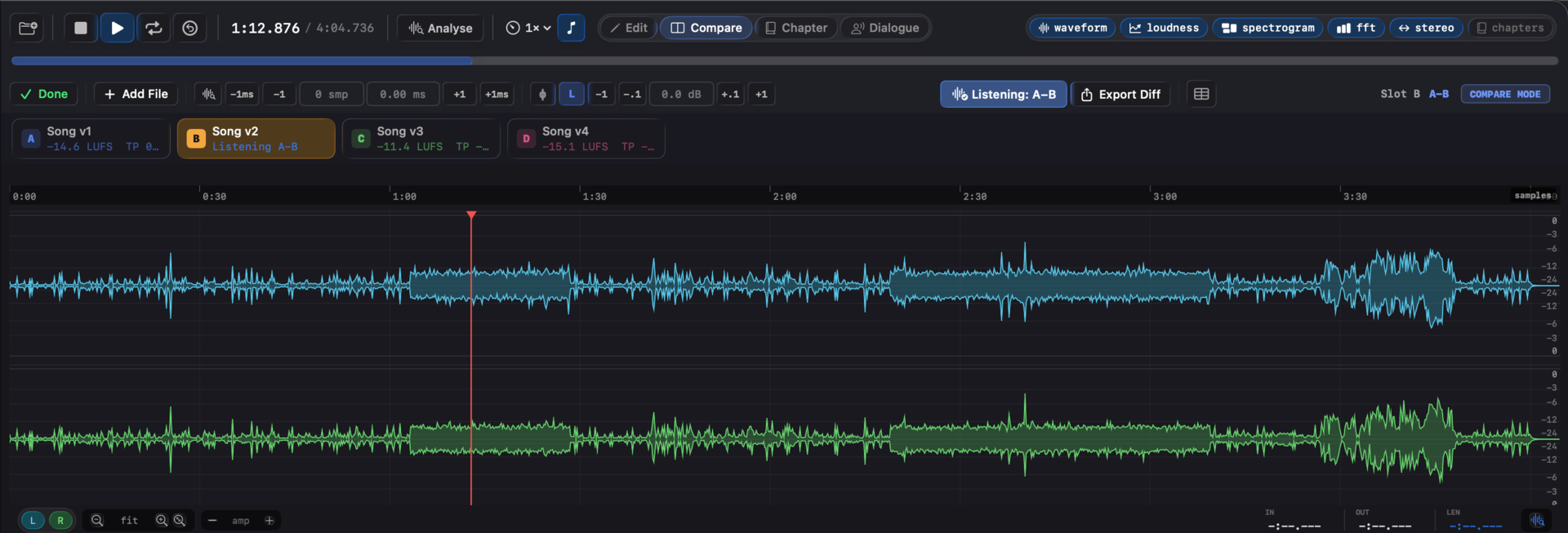Toggle the fft view

pyautogui.click(x=1356, y=28)
